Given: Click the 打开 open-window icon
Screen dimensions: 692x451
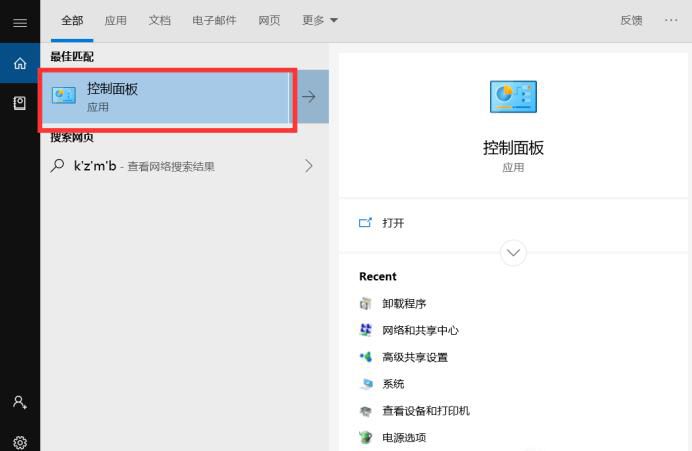Looking at the screenshot, I should tap(365, 222).
